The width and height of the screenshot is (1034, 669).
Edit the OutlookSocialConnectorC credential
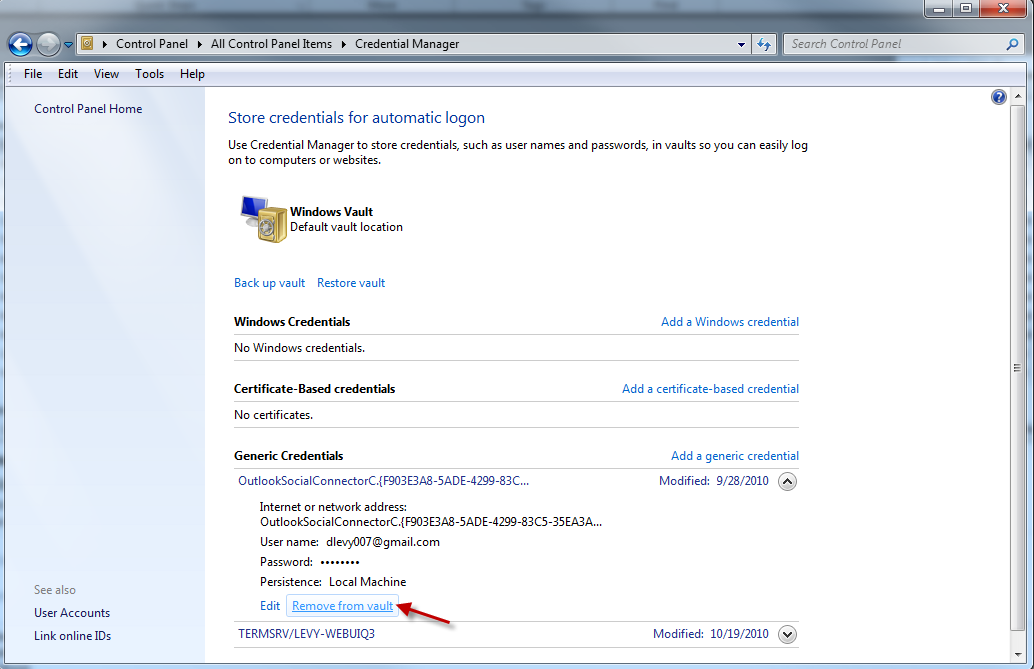click(270, 606)
